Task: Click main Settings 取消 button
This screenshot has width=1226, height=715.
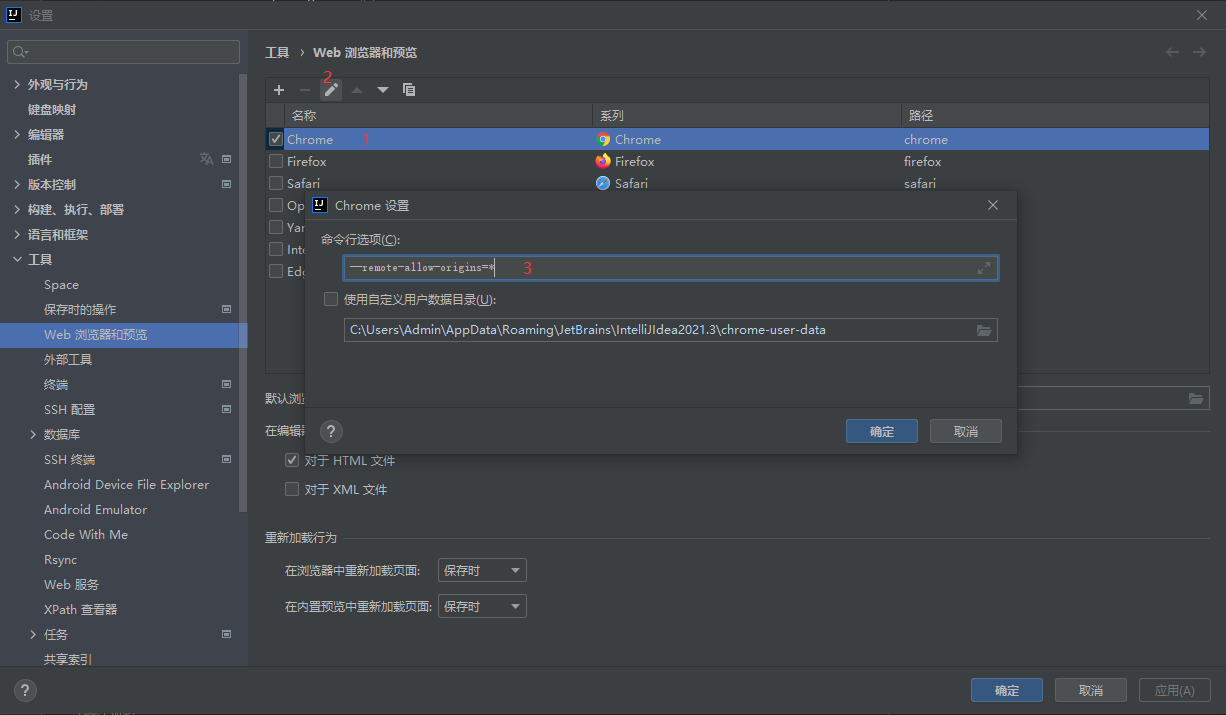Action: 1091,690
